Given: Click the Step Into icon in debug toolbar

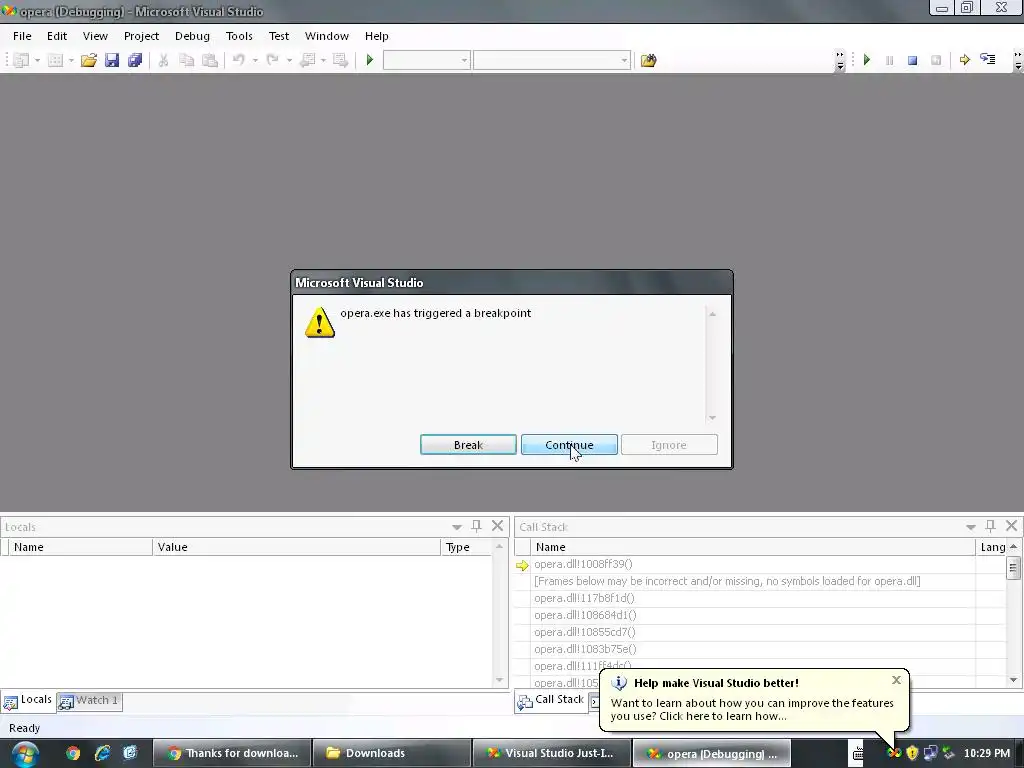Looking at the screenshot, I should pyautogui.click(x=987, y=60).
